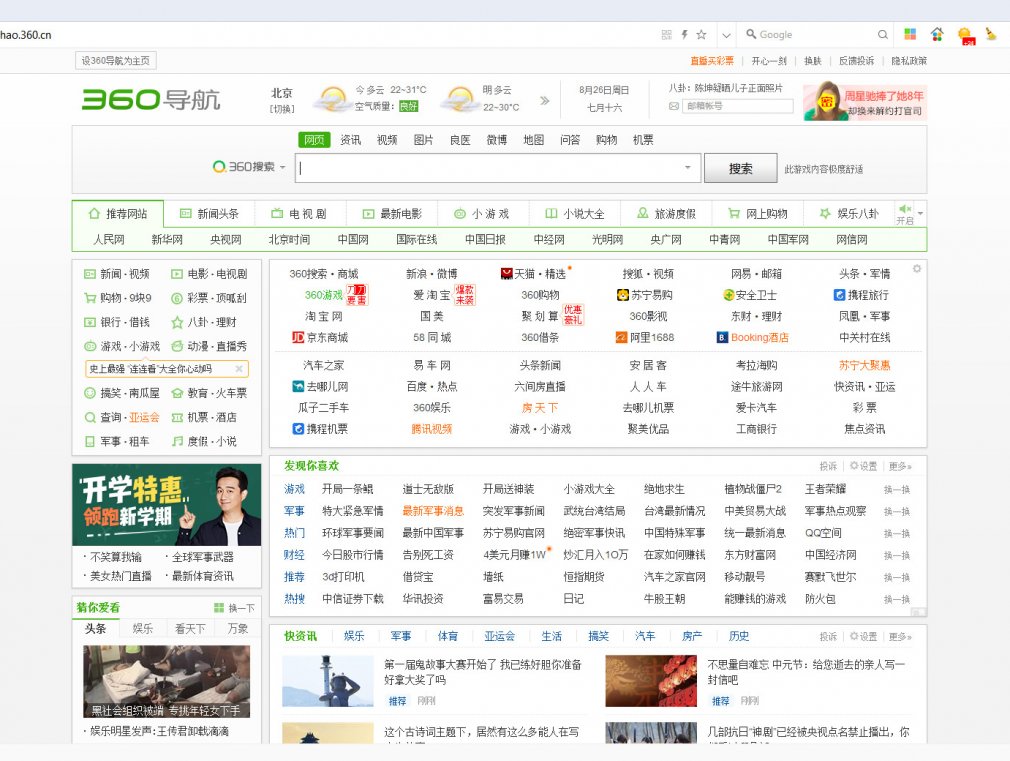Viewport: 1010px width, 761px height.
Task: Switch city using 切换 under 北京
Action: click(x=282, y=109)
